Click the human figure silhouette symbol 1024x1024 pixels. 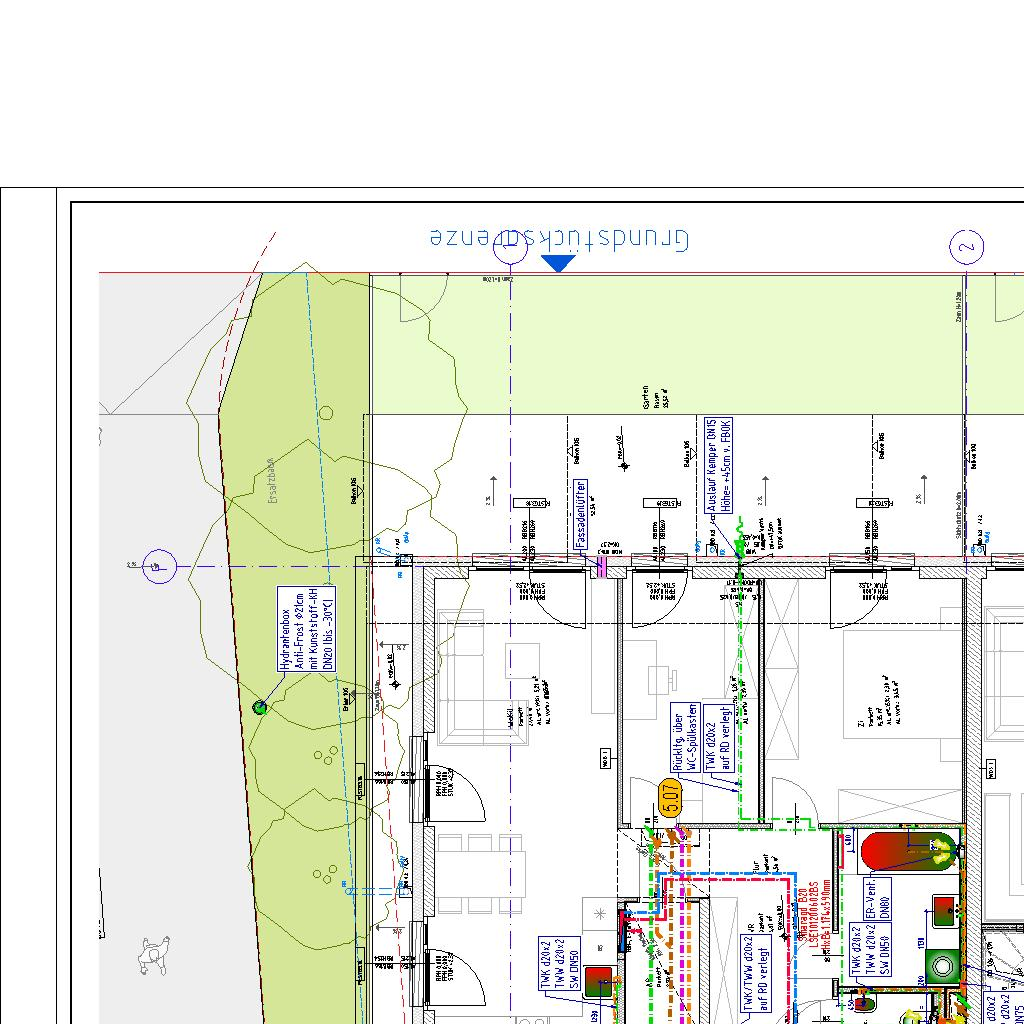tap(152, 955)
